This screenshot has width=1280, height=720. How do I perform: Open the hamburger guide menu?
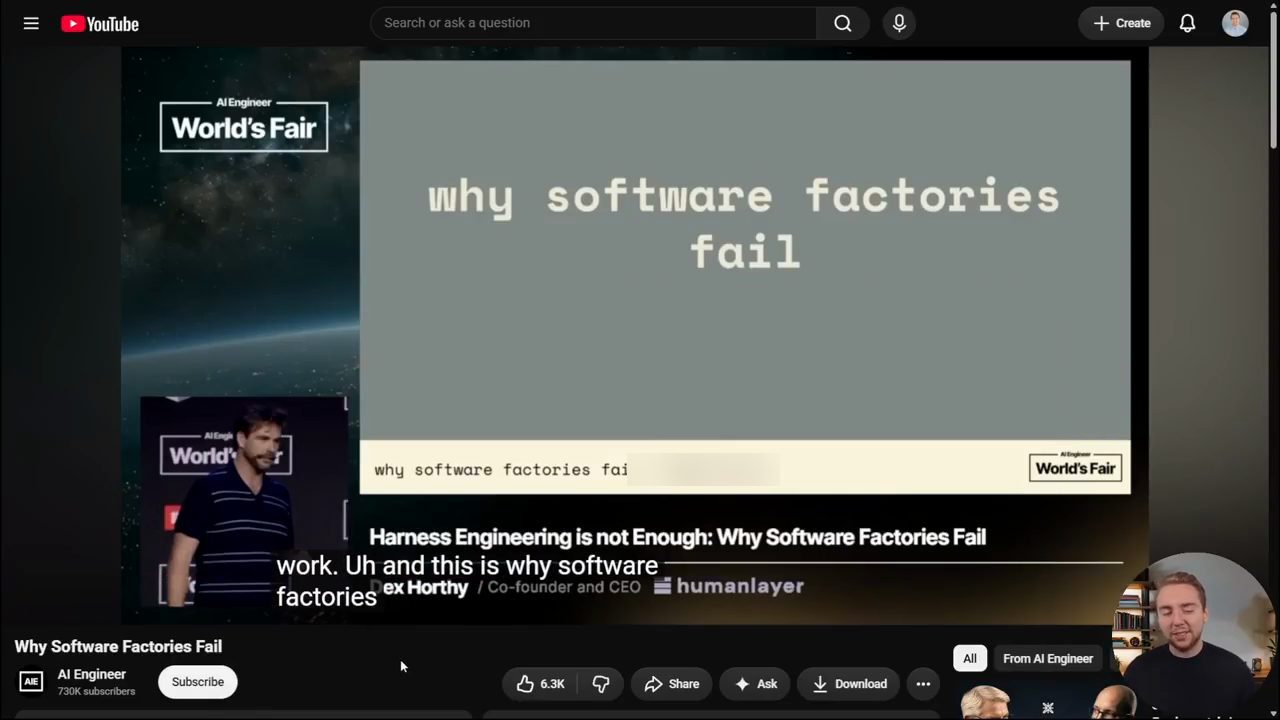pos(31,23)
